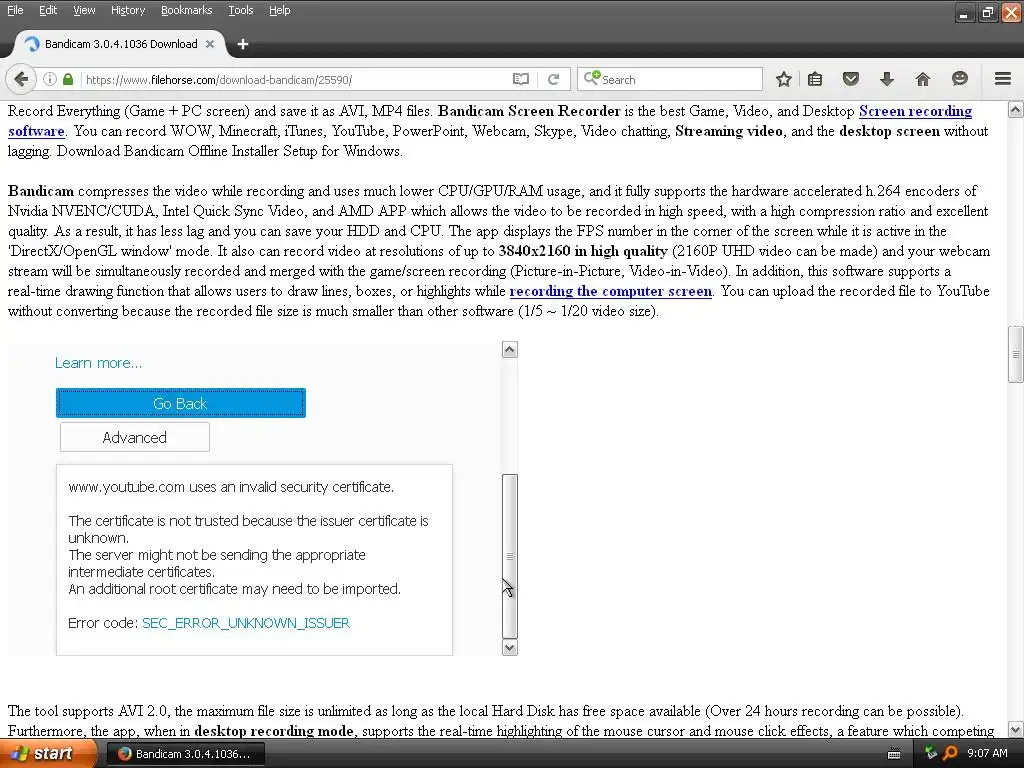Restore down the browser window
This screenshot has height=768, width=1024.
[987, 12]
